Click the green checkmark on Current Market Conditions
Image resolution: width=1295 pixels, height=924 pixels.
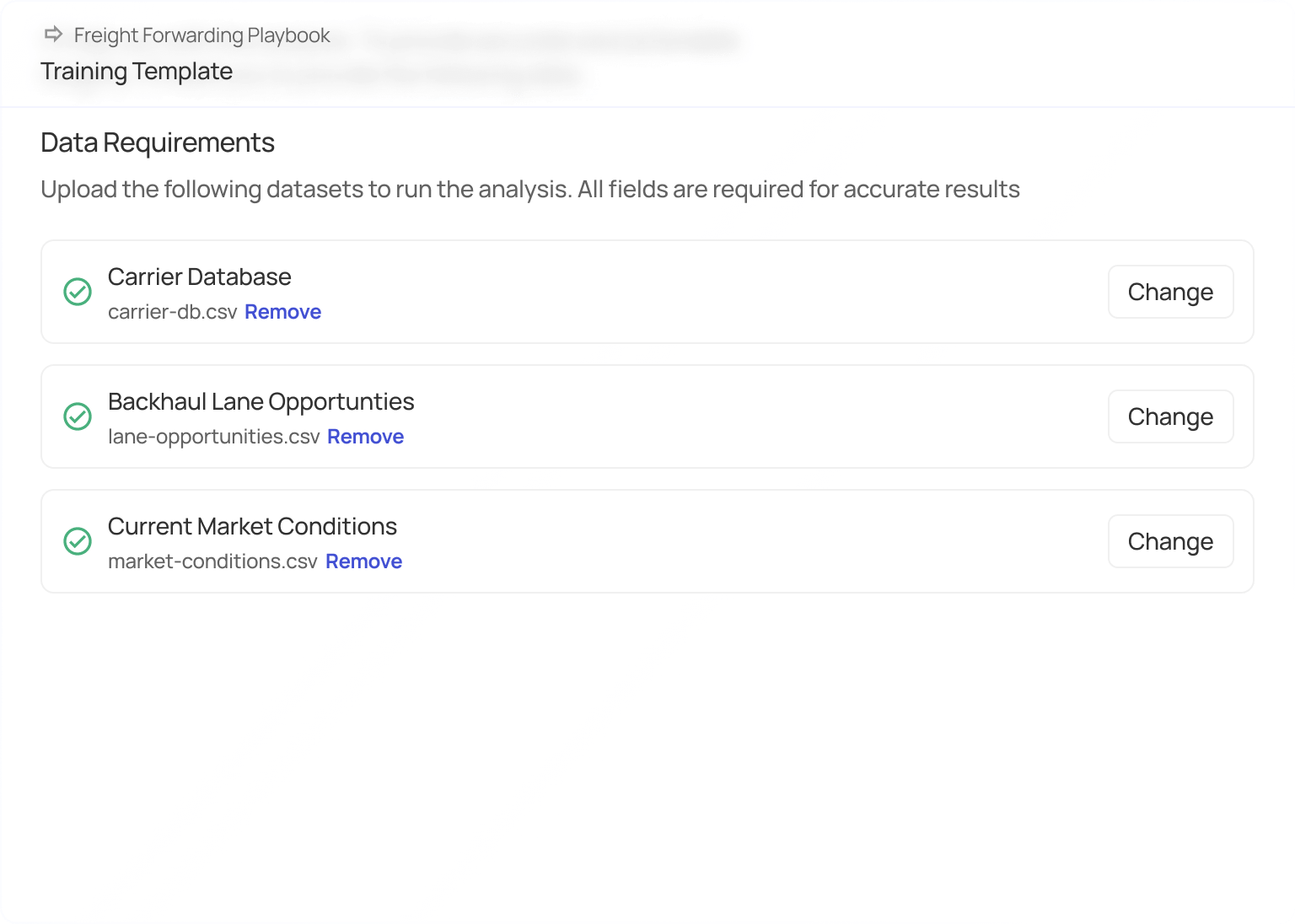(78, 542)
